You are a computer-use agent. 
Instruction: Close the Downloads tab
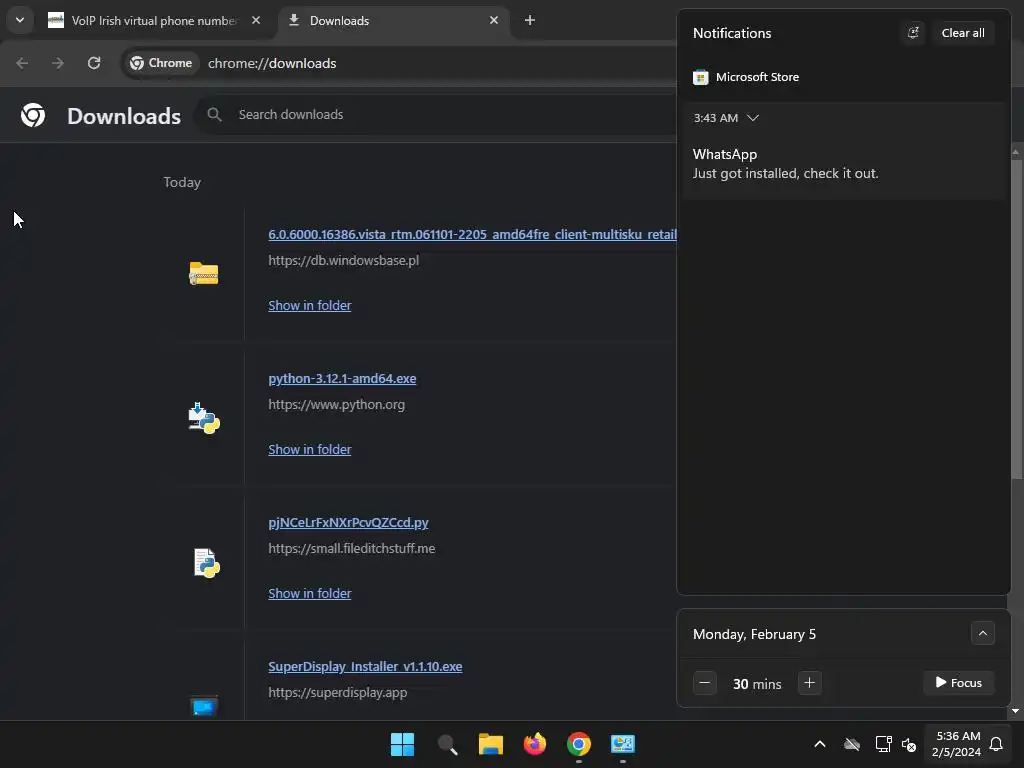tap(494, 20)
